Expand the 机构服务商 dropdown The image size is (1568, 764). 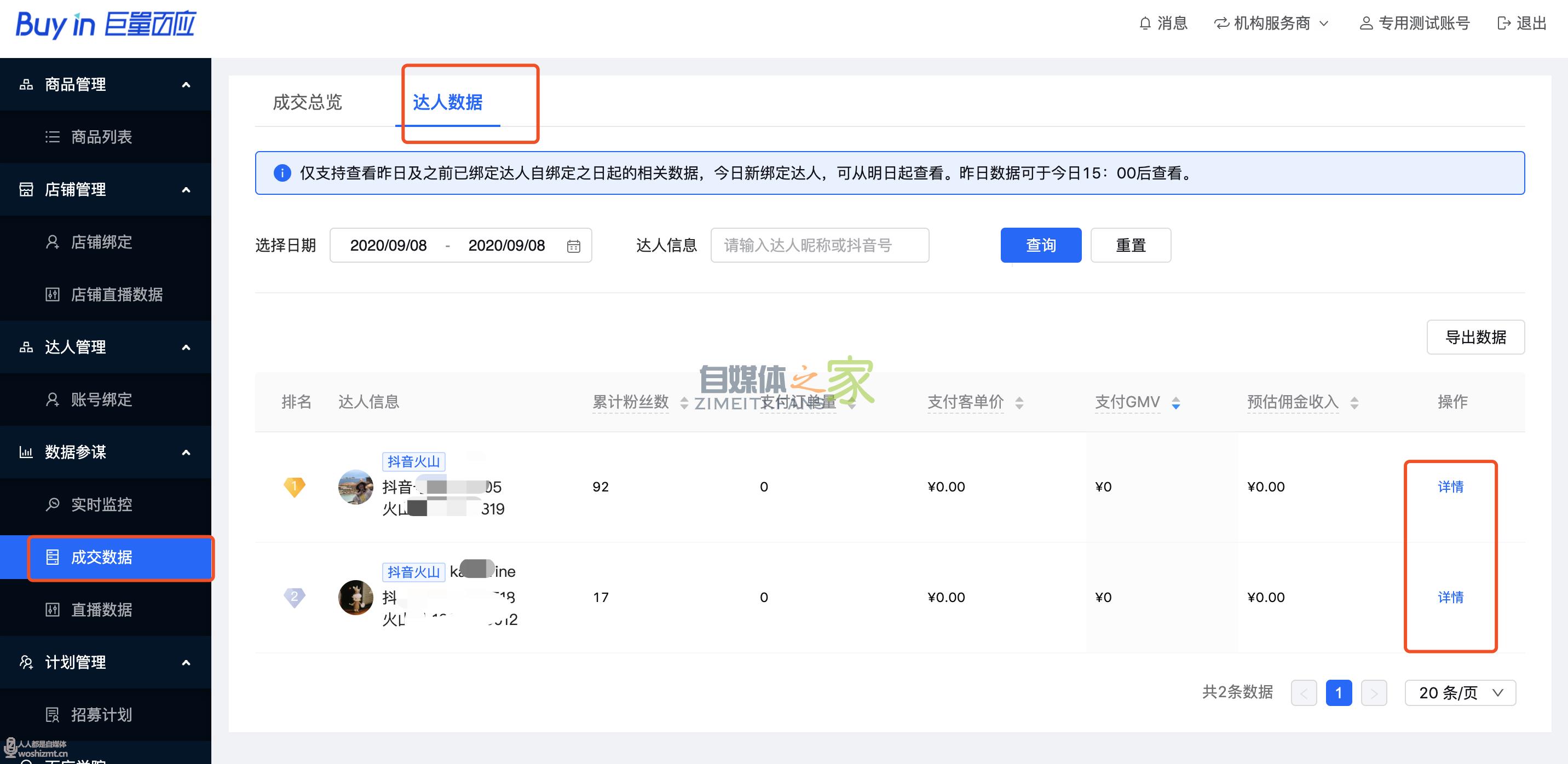pos(1272,24)
